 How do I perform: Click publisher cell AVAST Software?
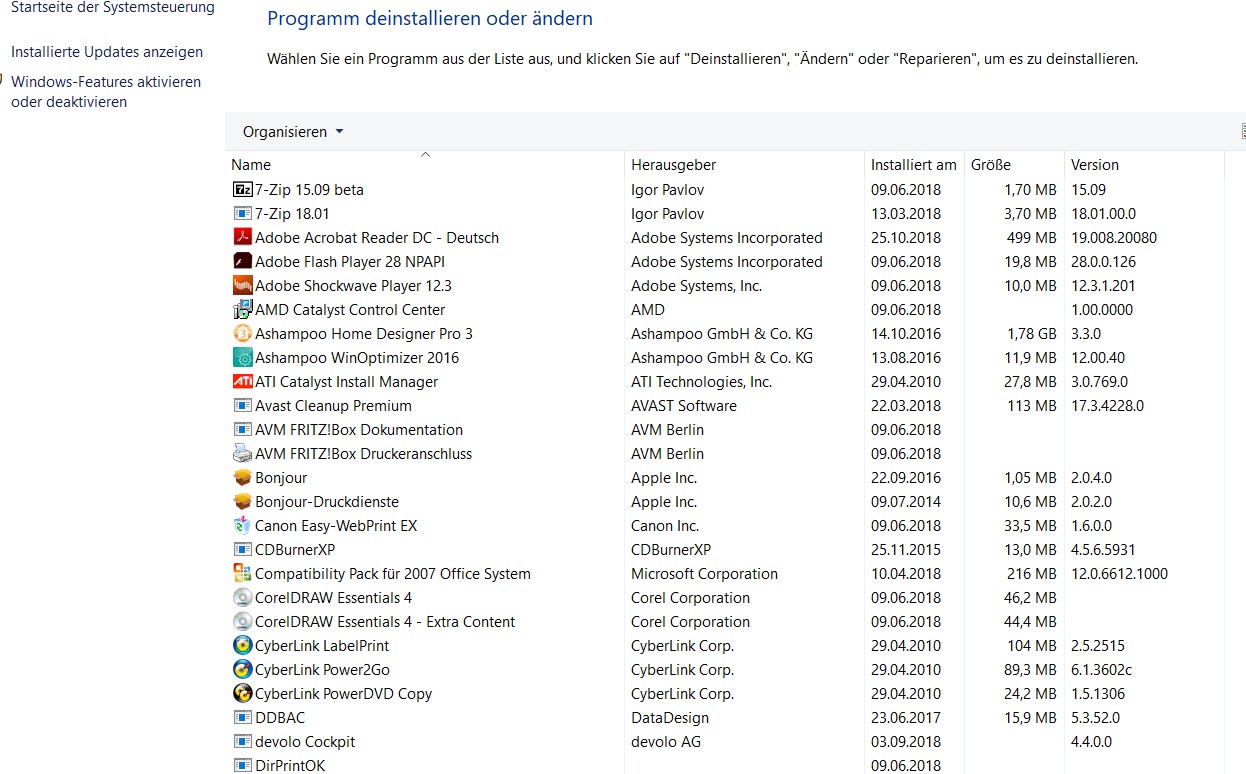tap(684, 405)
